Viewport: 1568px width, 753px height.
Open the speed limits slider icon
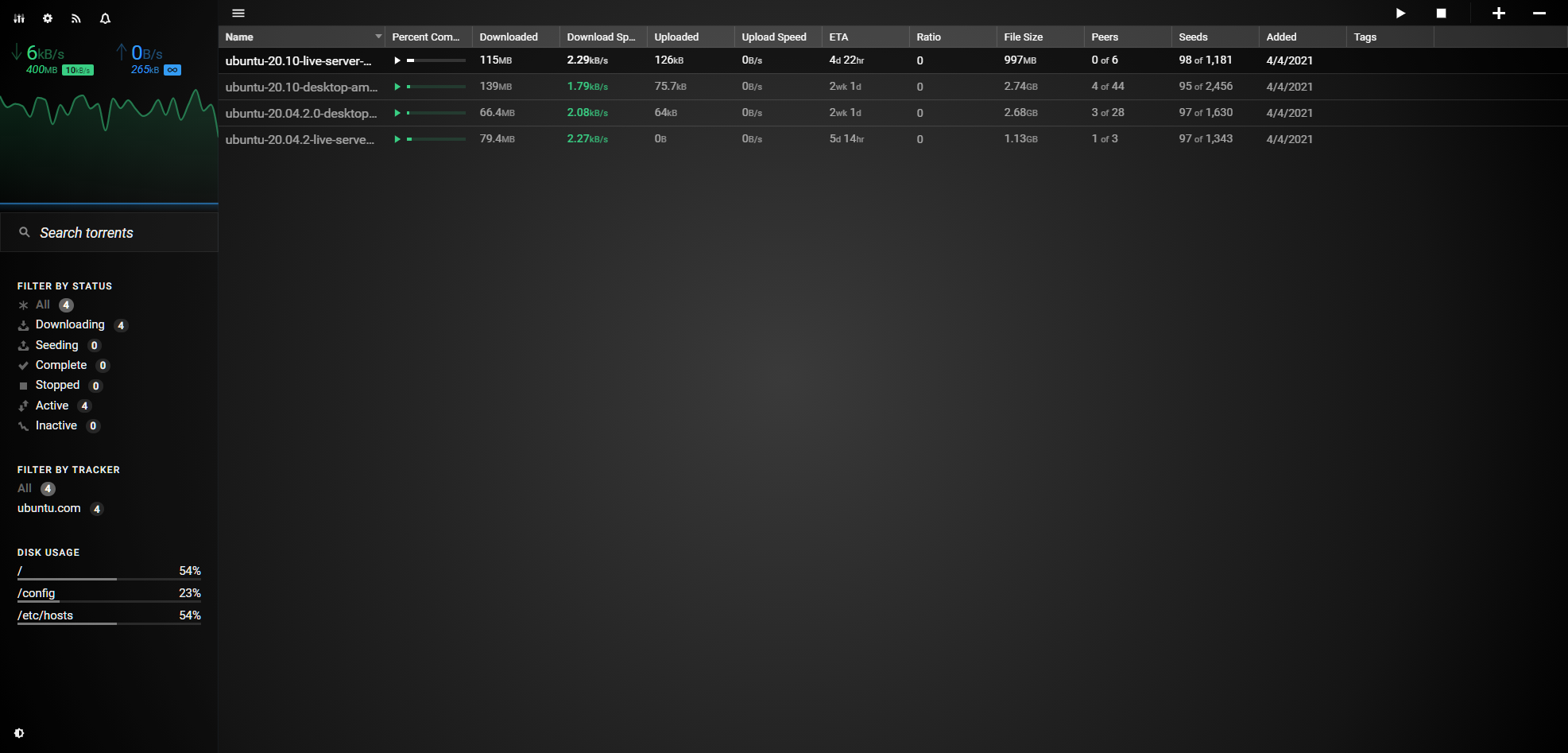click(x=19, y=18)
